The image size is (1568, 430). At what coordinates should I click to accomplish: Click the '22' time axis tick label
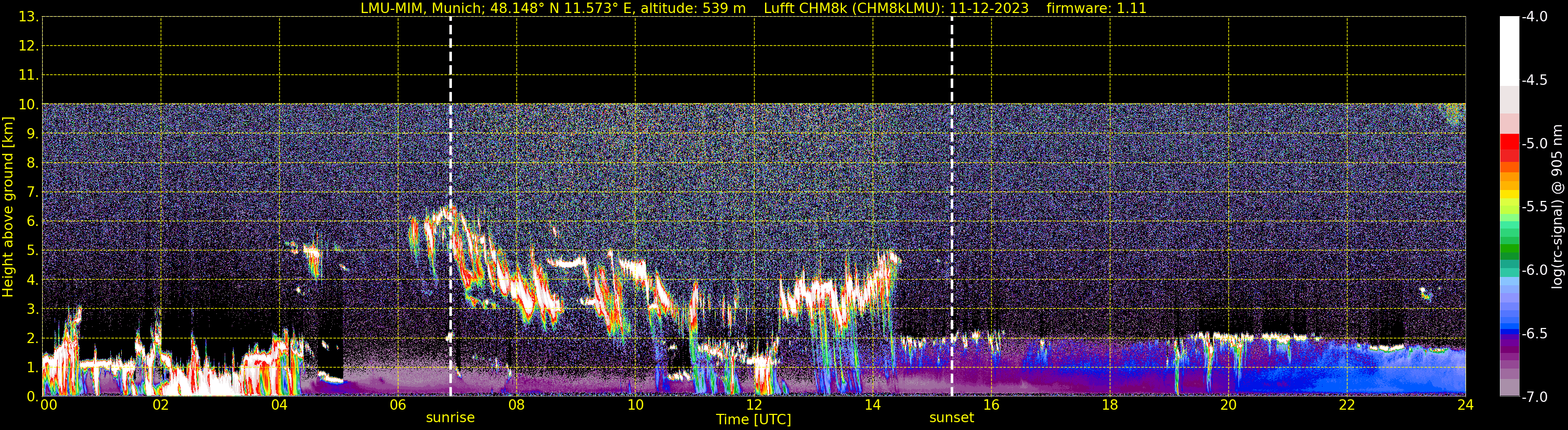click(x=1347, y=405)
